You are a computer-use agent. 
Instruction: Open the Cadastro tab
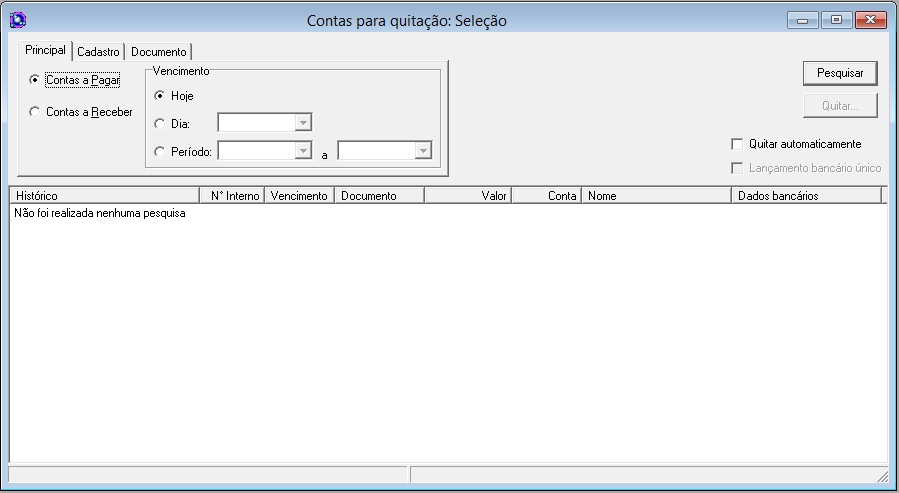99,52
